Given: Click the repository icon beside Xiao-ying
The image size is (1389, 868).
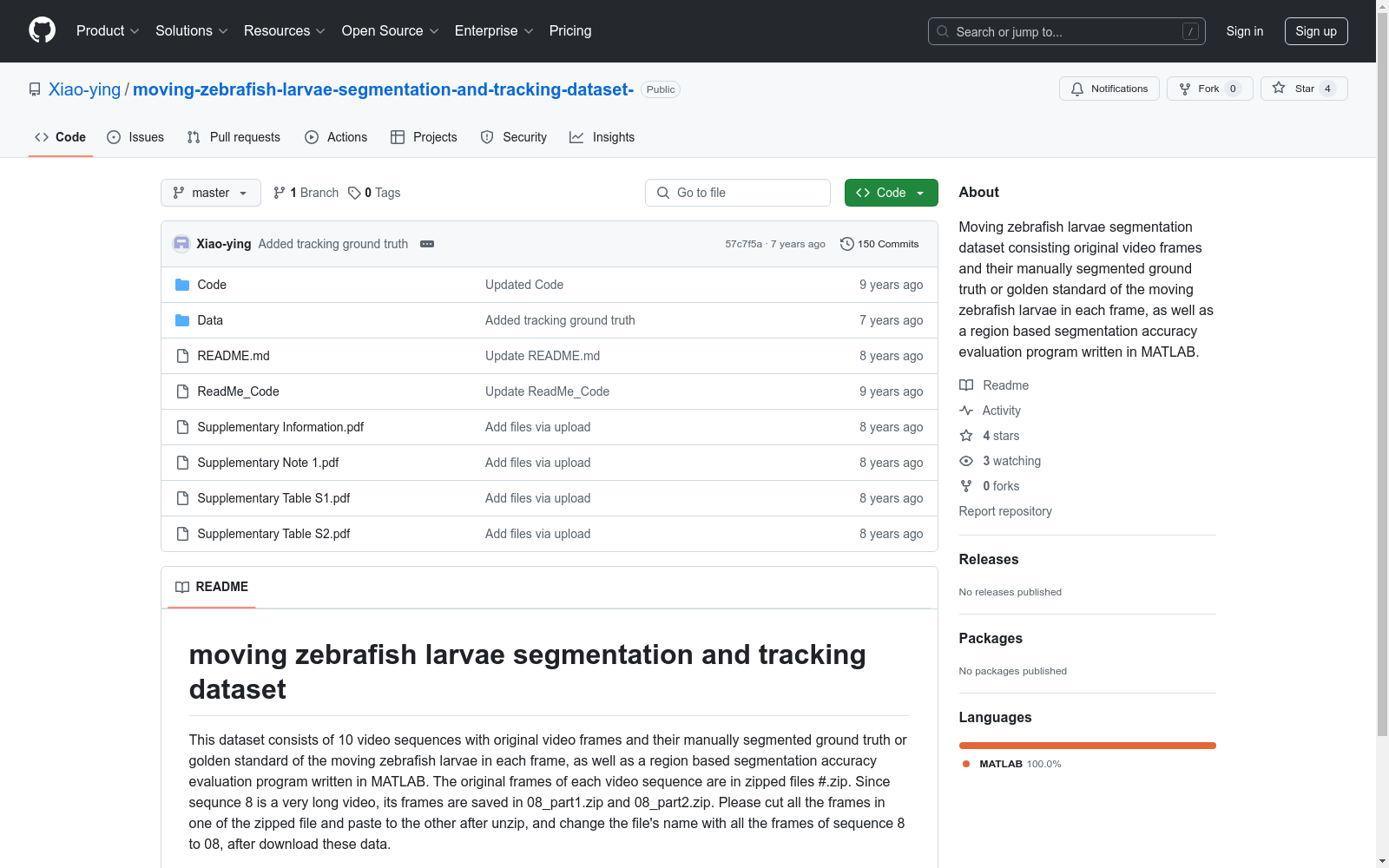Looking at the screenshot, I should click(35, 89).
